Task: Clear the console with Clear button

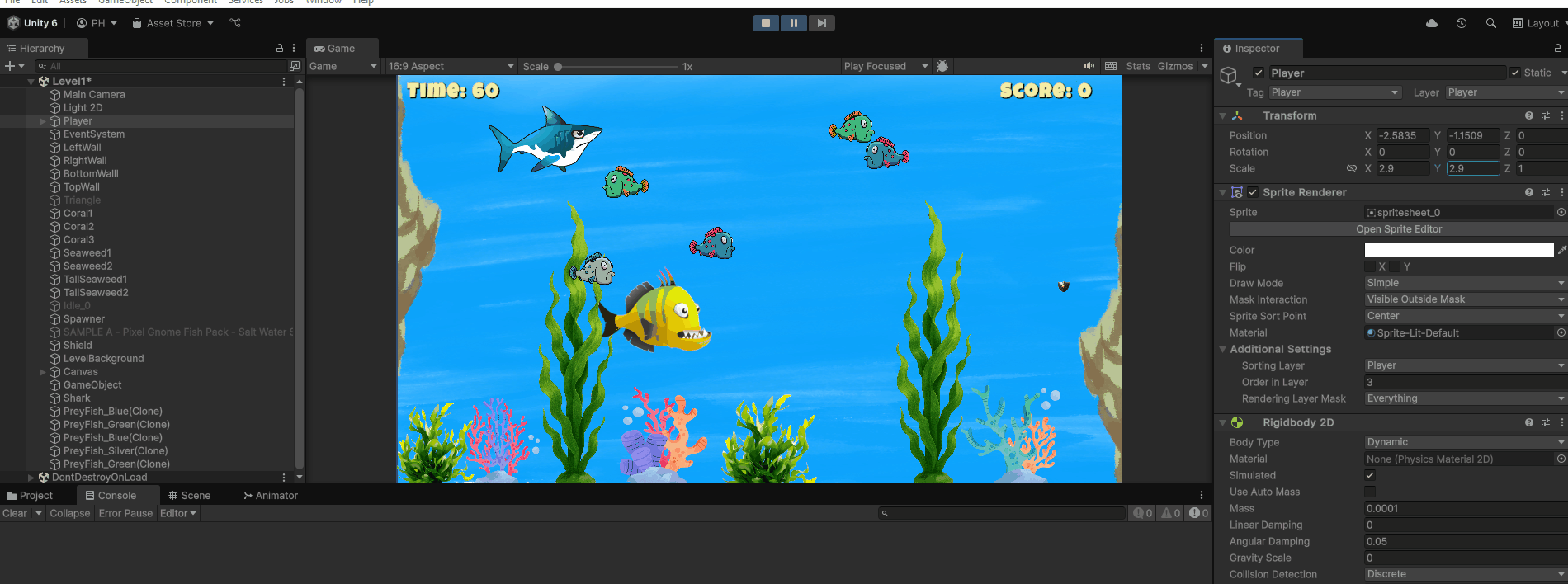Action: [x=15, y=513]
